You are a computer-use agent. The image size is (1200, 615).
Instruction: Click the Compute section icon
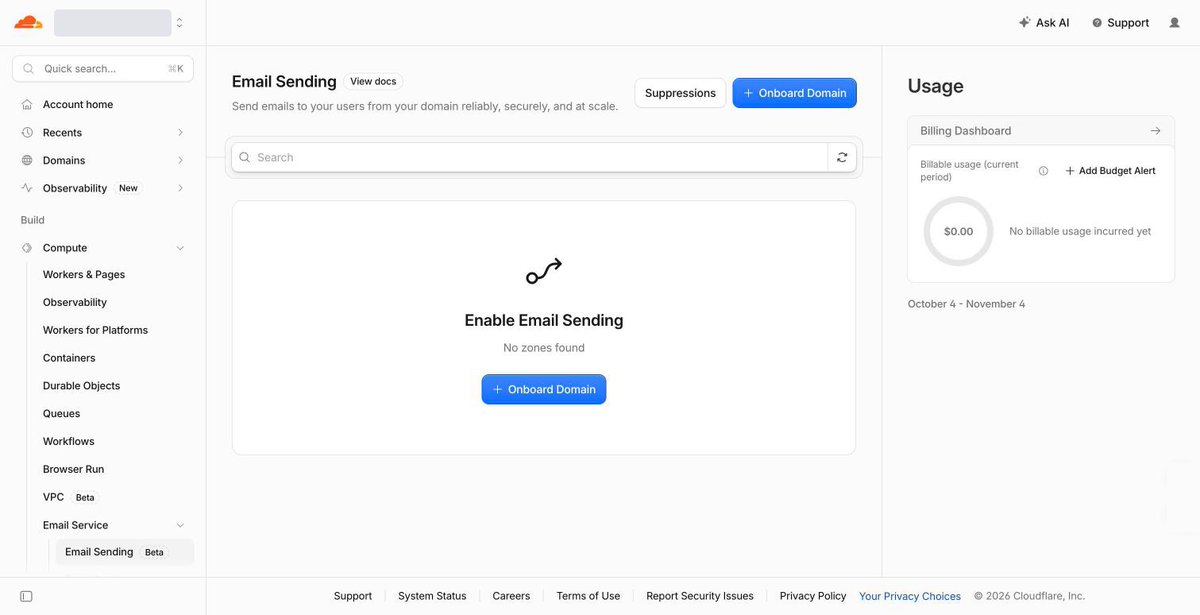(x=27, y=248)
